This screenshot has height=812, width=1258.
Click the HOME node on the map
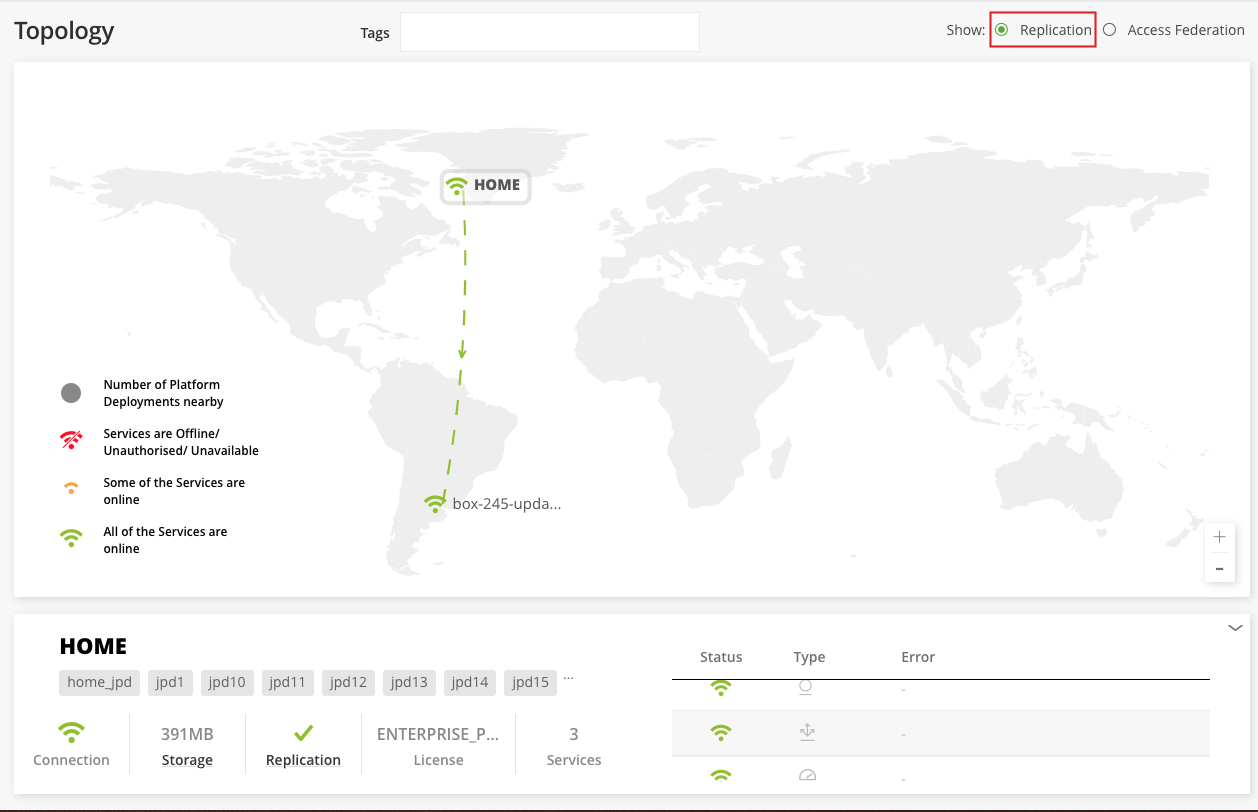(x=486, y=185)
